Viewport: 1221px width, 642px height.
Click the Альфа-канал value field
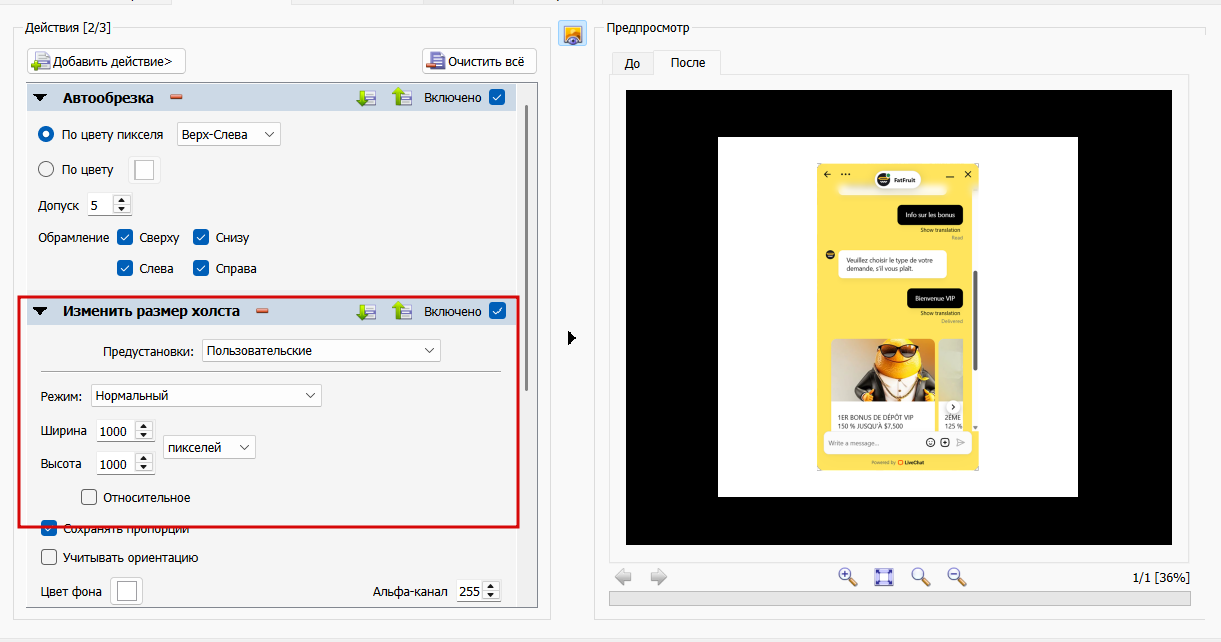(x=469, y=592)
